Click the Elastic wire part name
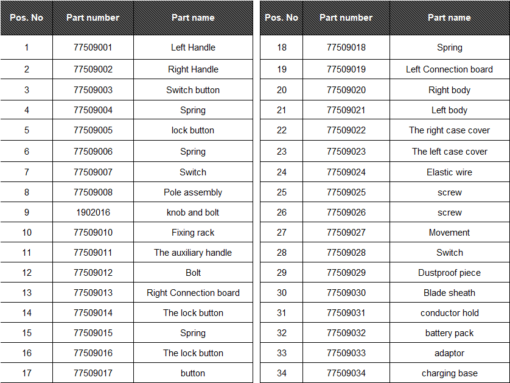 (449, 172)
